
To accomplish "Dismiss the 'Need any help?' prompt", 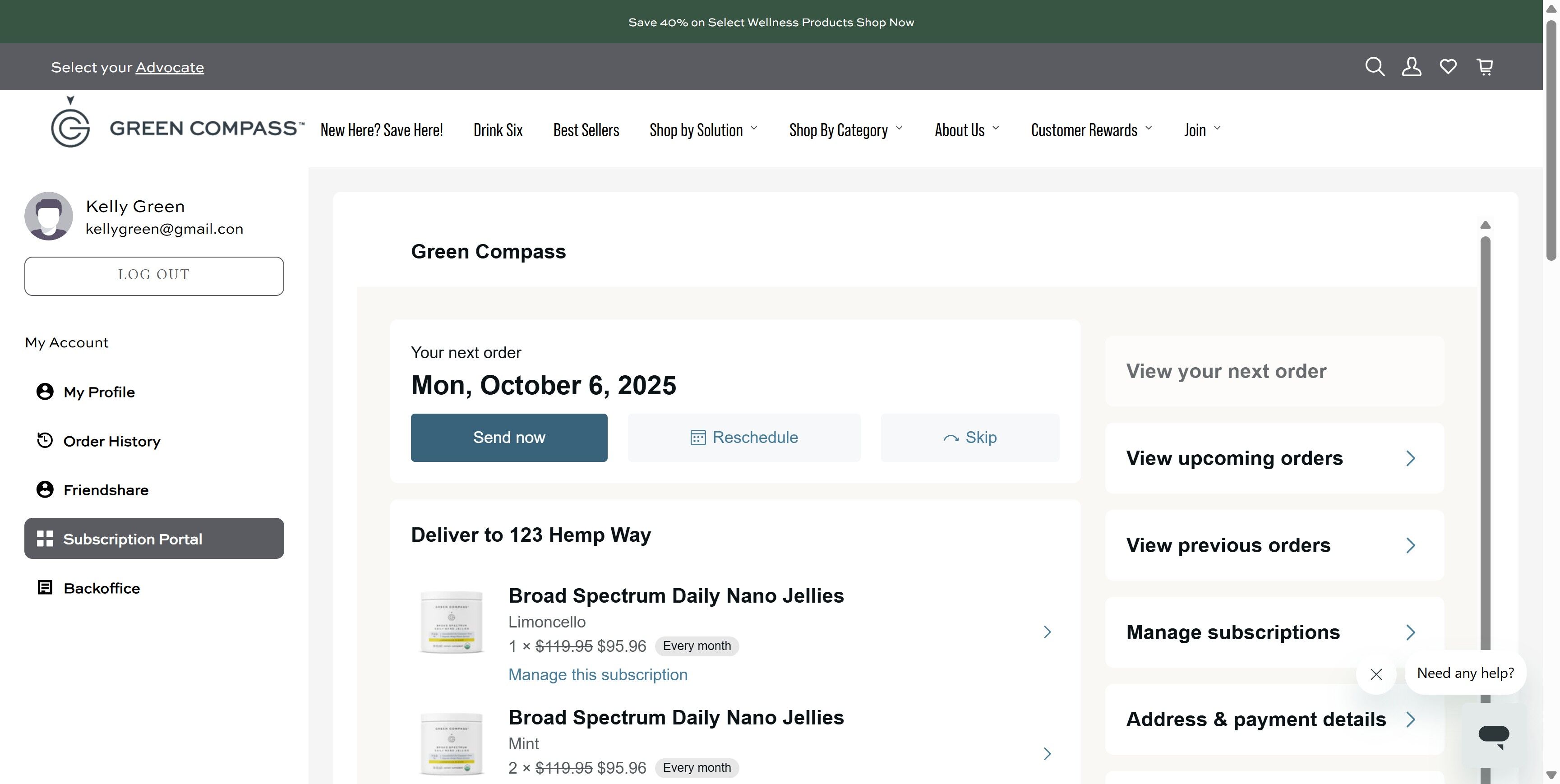I will [x=1376, y=674].
